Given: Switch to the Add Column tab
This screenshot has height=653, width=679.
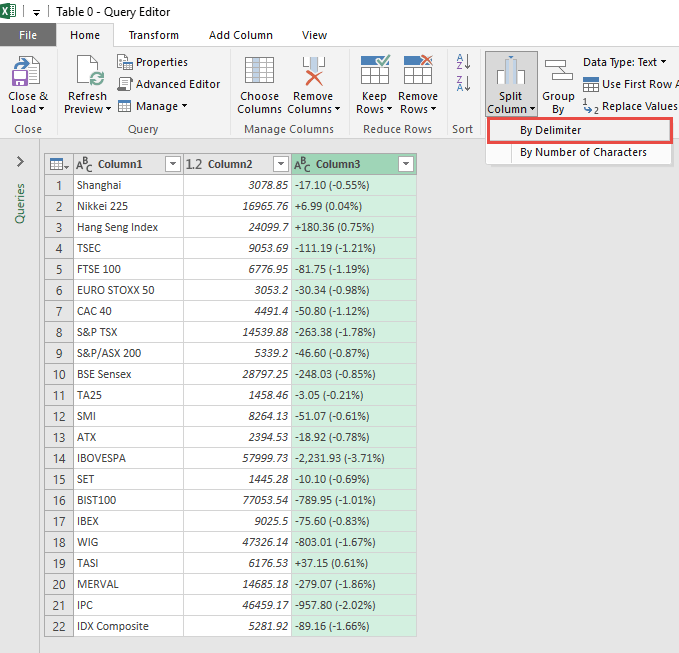Looking at the screenshot, I should coord(241,35).
